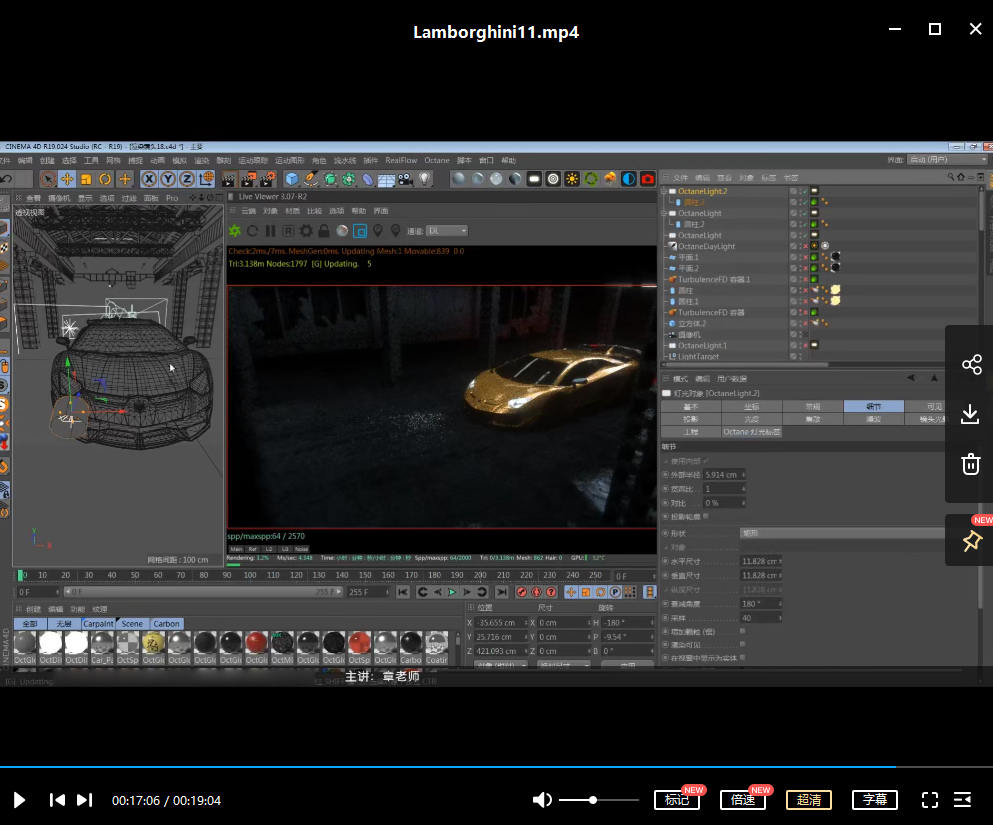Delete the video with the trash icon

click(x=971, y=463)
